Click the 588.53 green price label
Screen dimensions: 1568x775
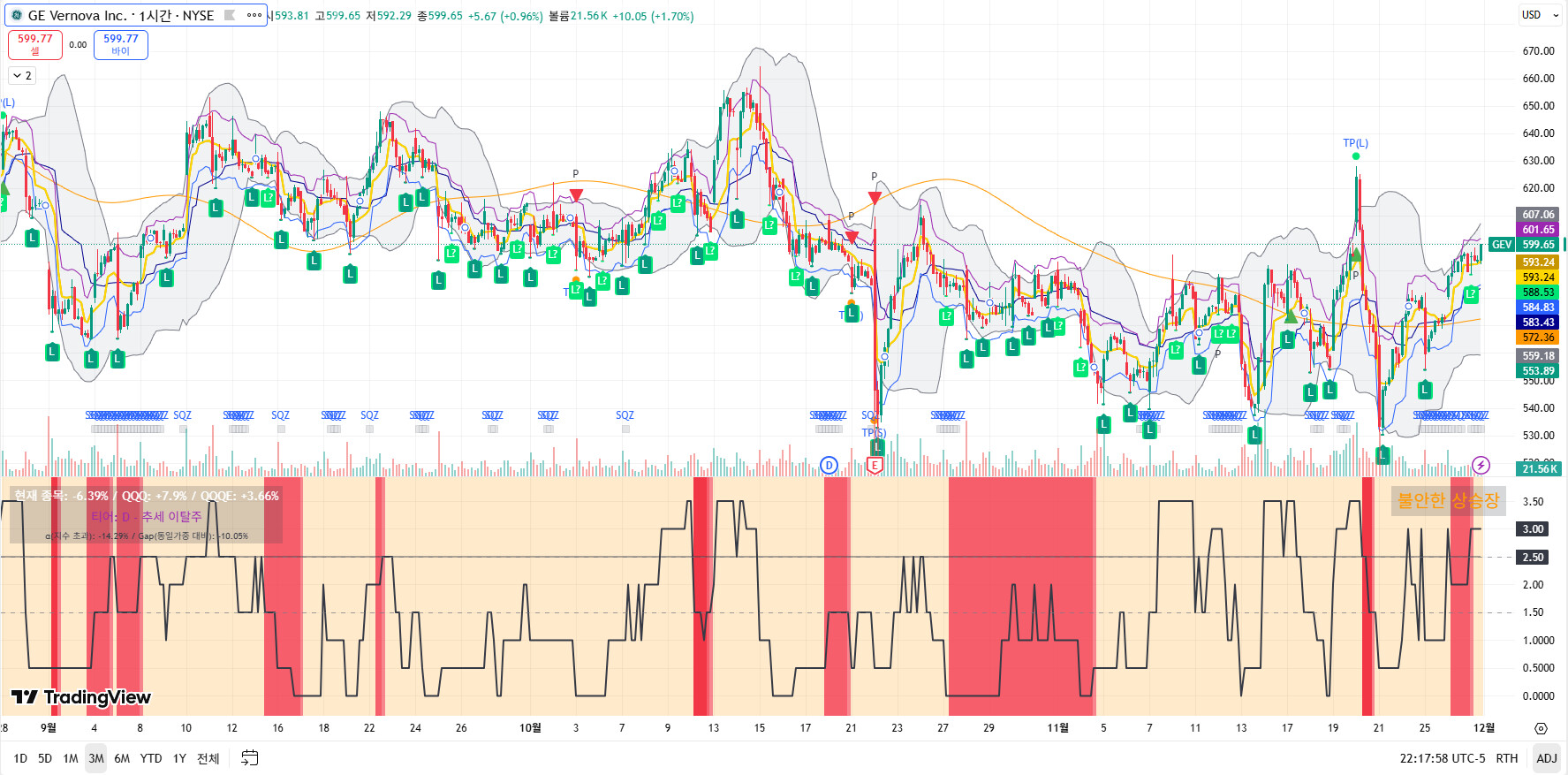(x=1538, y=293)
